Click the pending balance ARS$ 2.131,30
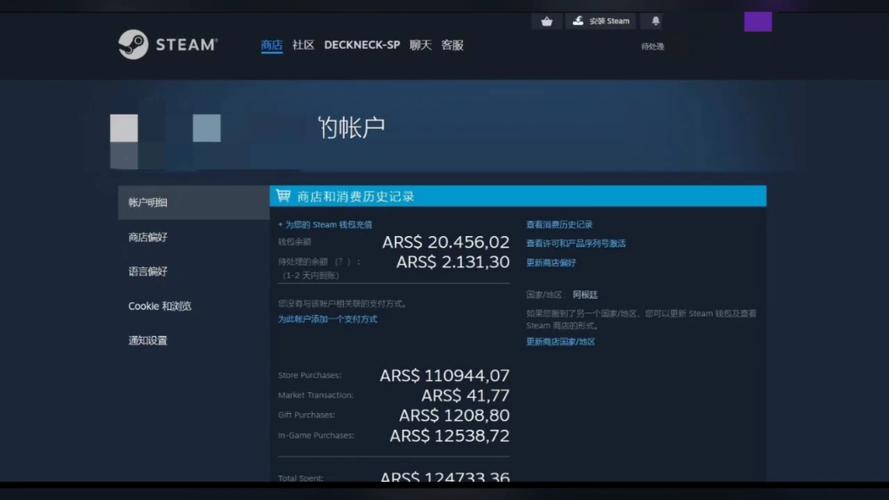 pyautogui.click(x=452, y=262)
